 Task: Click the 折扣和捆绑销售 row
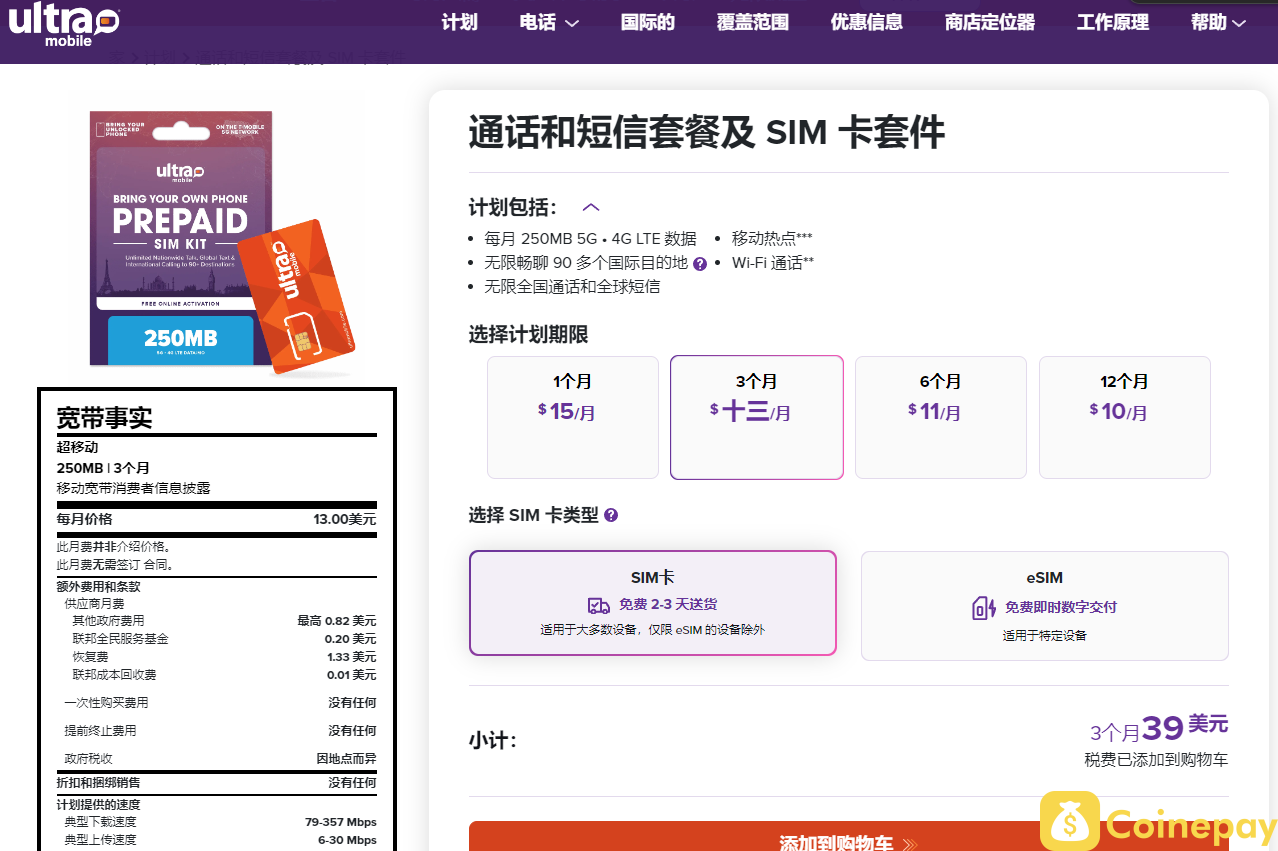click(216, 783)
